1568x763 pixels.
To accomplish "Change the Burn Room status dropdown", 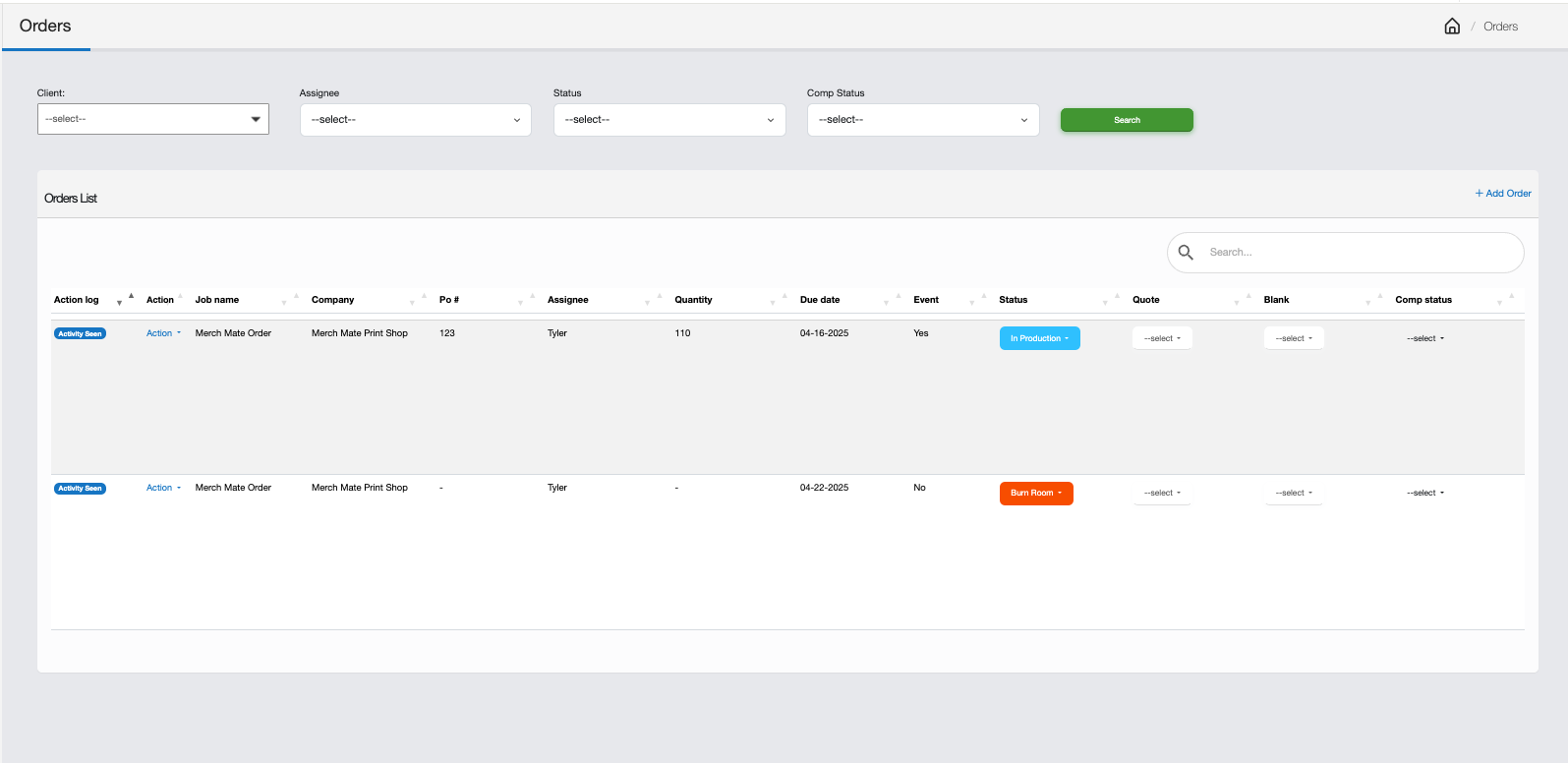I will coord(1035,493).
